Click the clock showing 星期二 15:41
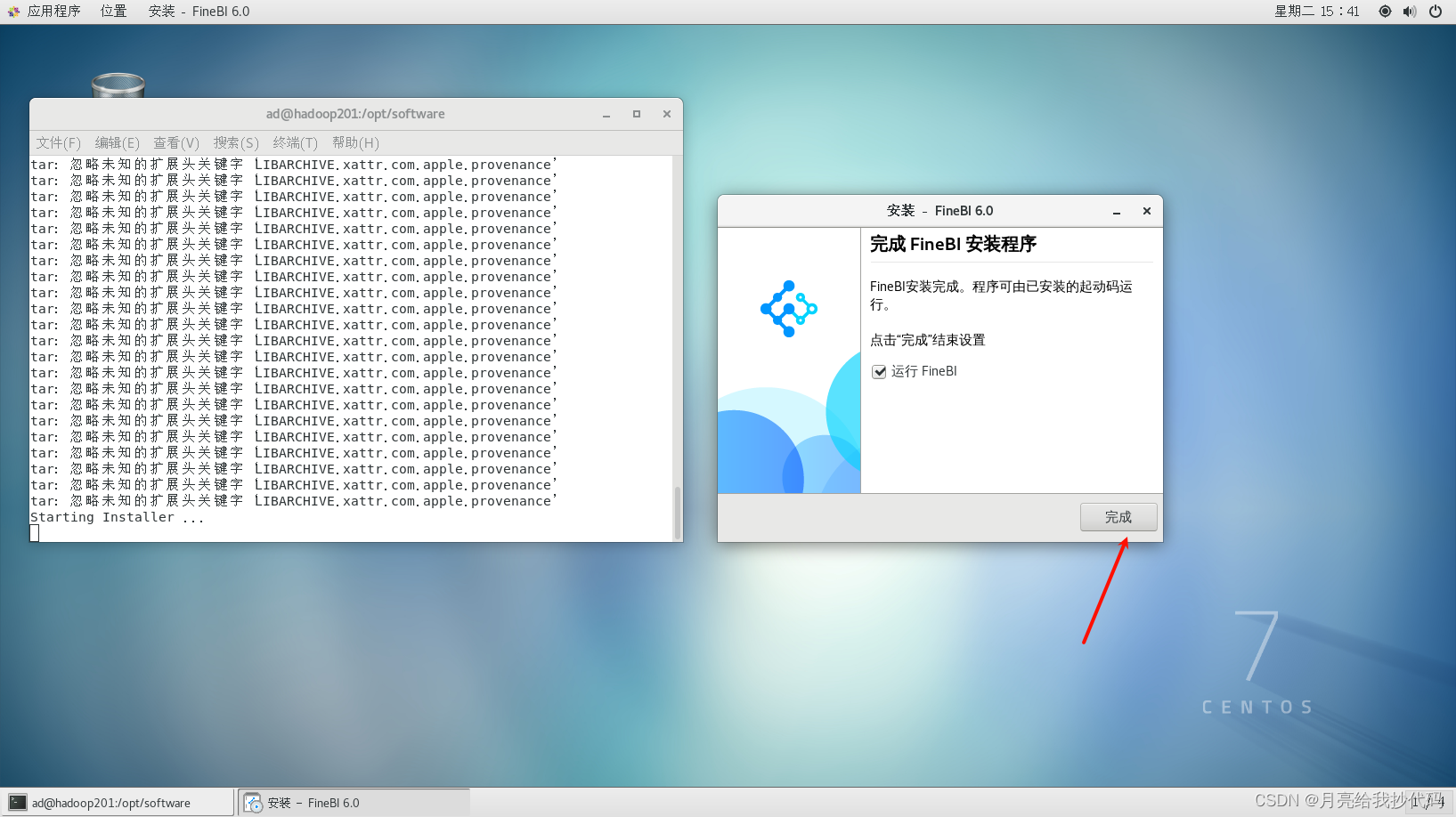 click(x=1316, y=12)
